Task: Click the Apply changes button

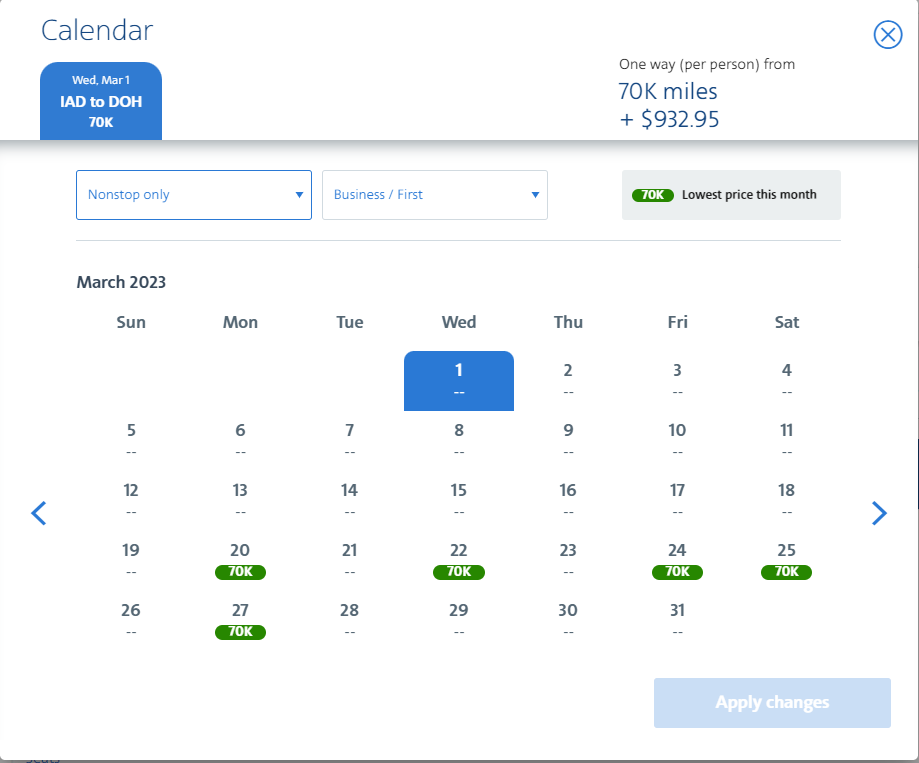Action: [772, 702]
